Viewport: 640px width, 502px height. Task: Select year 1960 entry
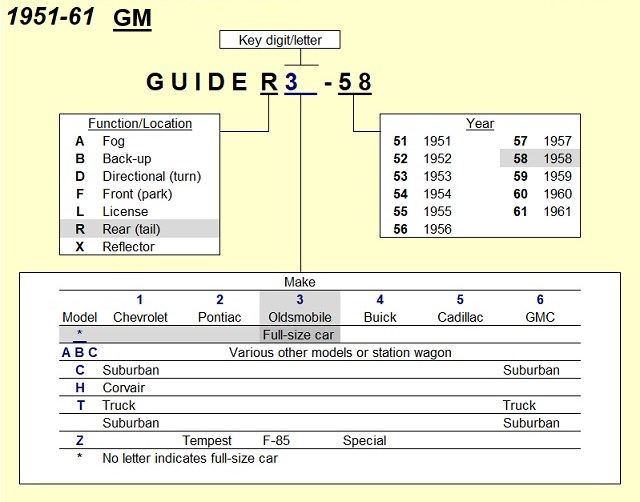point(542,194)
